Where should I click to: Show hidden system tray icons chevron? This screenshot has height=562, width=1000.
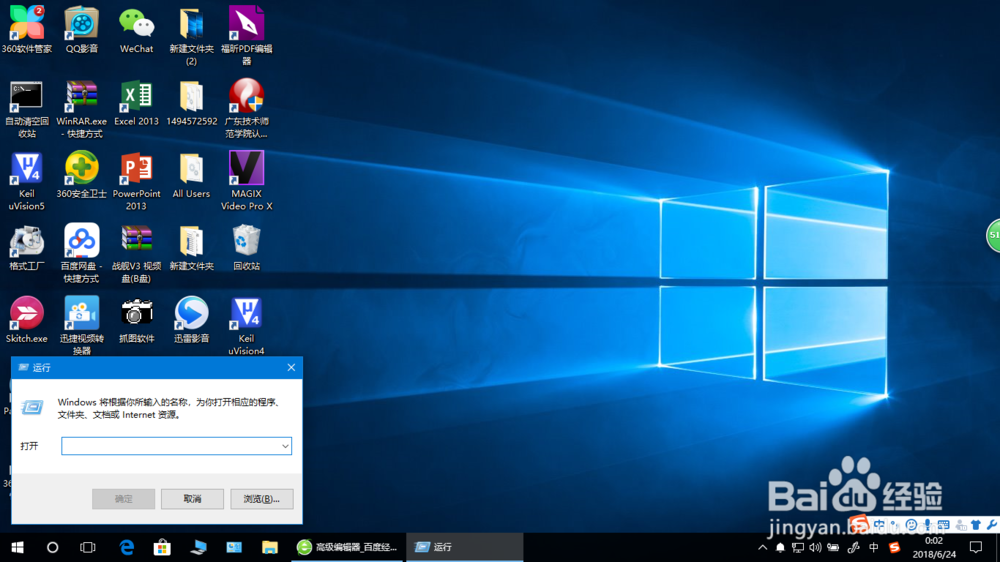(763, 547)
